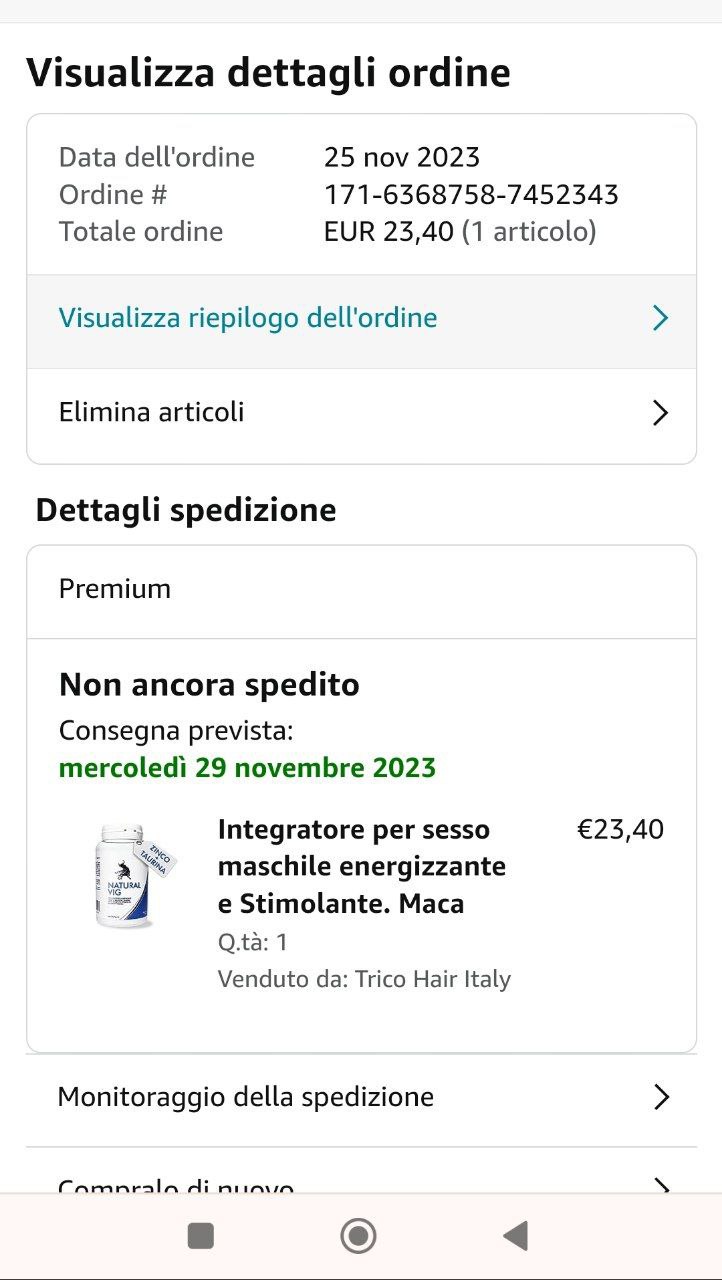Tap the Natural Vig product thumbnail
This screenshot has width=722, height=1280.
pos(132,876)
